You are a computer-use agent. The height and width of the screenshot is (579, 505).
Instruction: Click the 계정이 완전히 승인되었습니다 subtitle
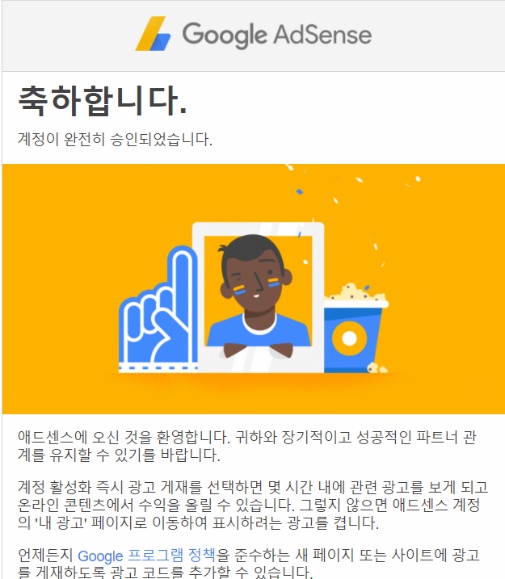[115, 139]
